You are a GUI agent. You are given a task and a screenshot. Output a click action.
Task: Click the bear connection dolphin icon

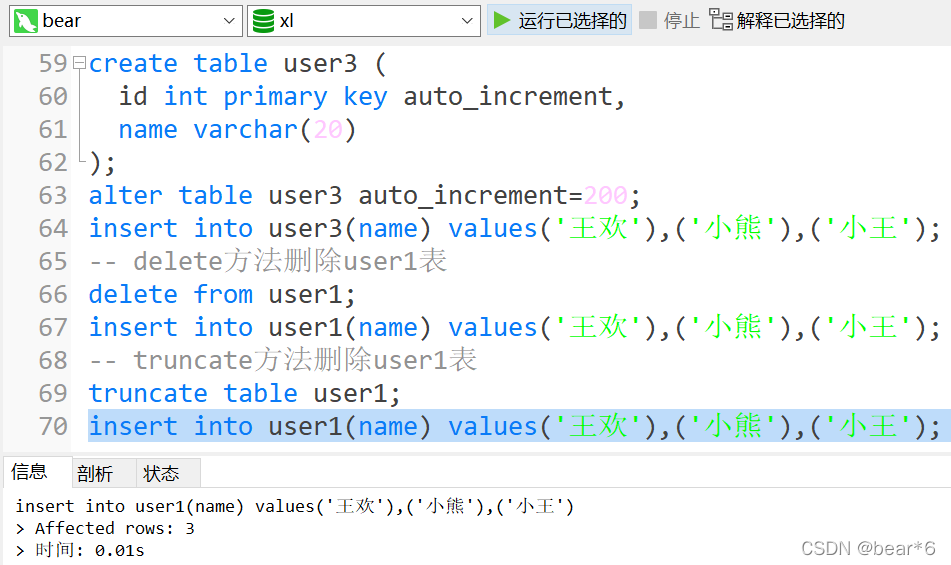(25, 21)
